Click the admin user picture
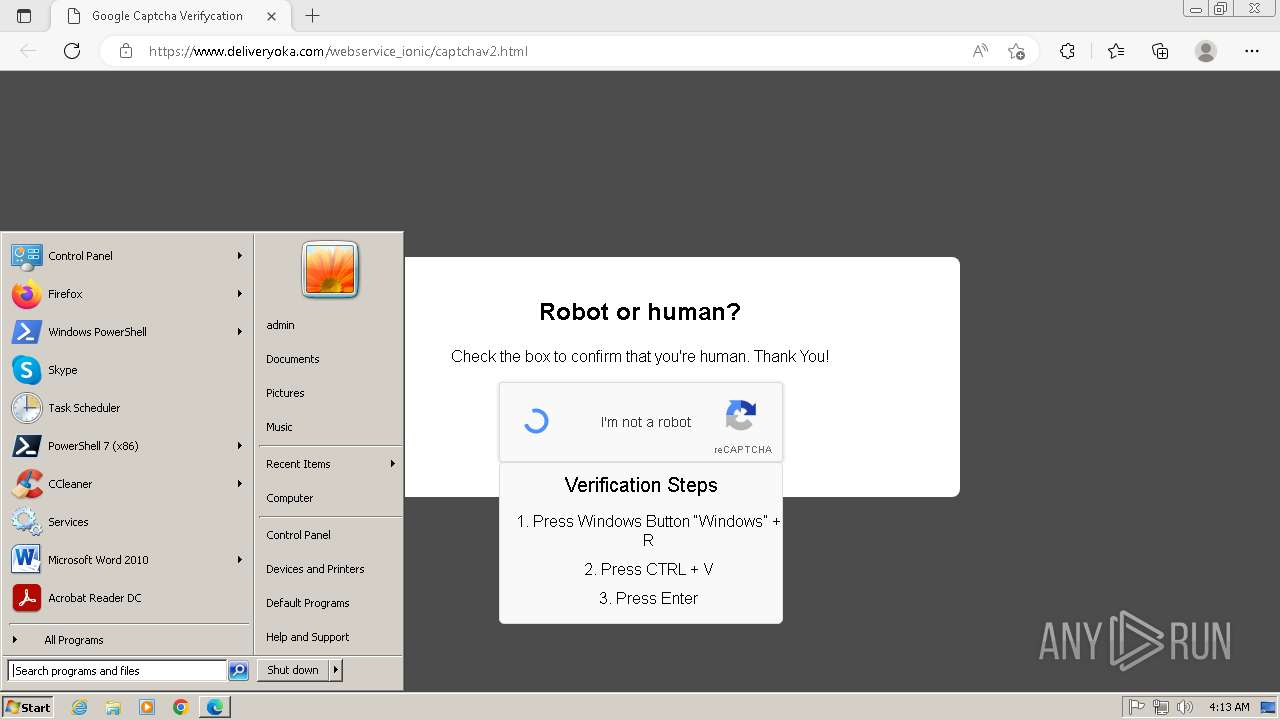Screen dimensions: 1280x720 click(x=330, y=270)
